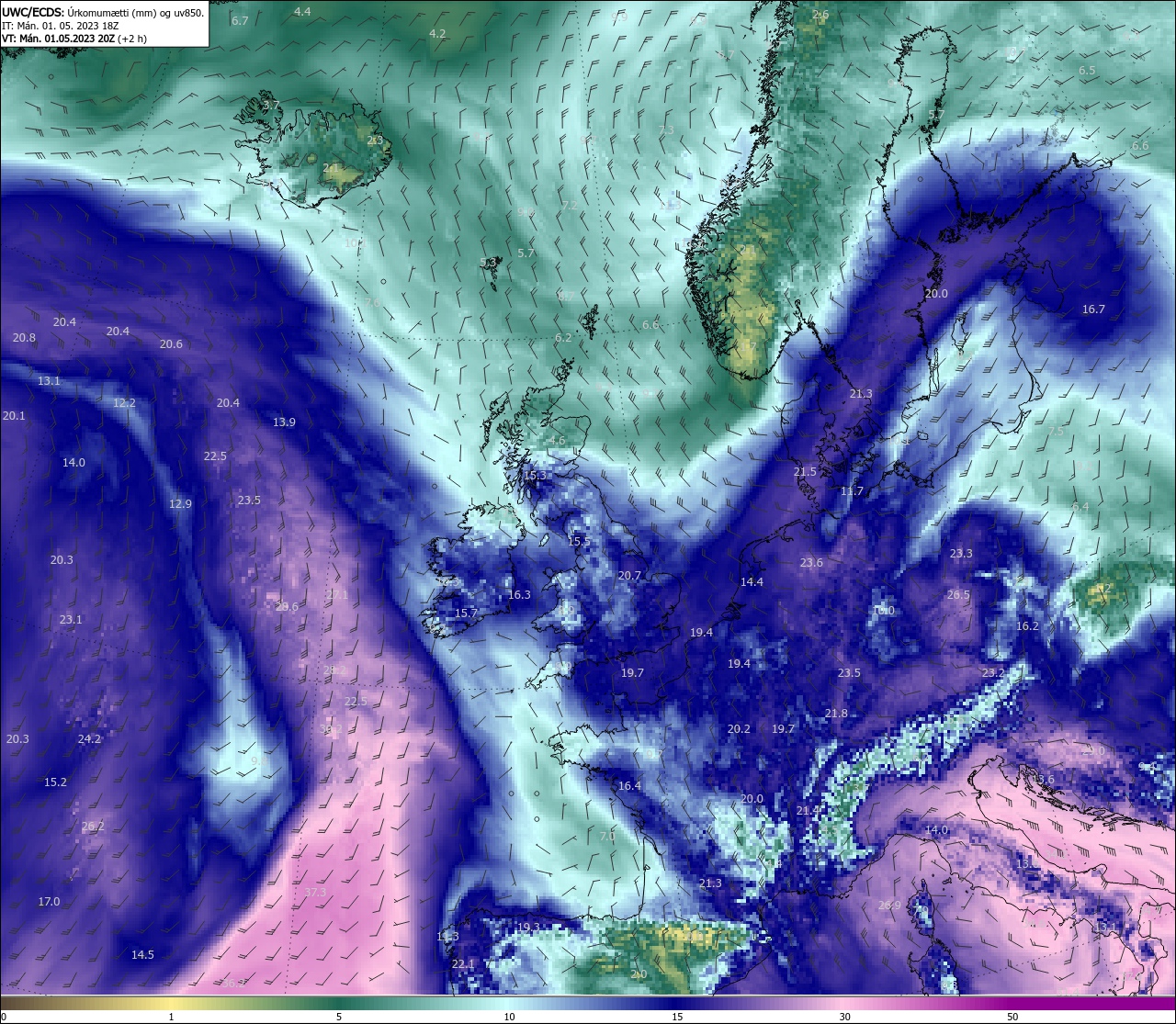Select the 22.1 value near Portugal

(x=463, y=964)
